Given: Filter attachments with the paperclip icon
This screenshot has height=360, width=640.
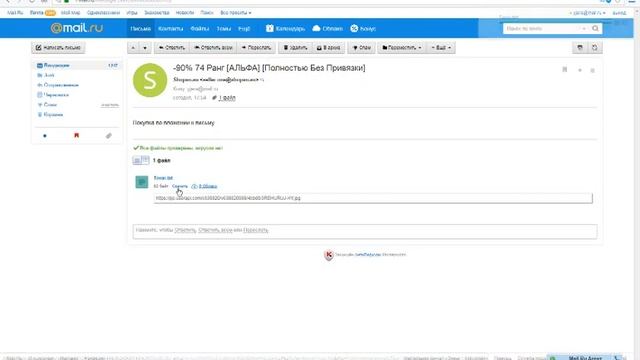Looking at the screenshot, I should click(109, 136).
